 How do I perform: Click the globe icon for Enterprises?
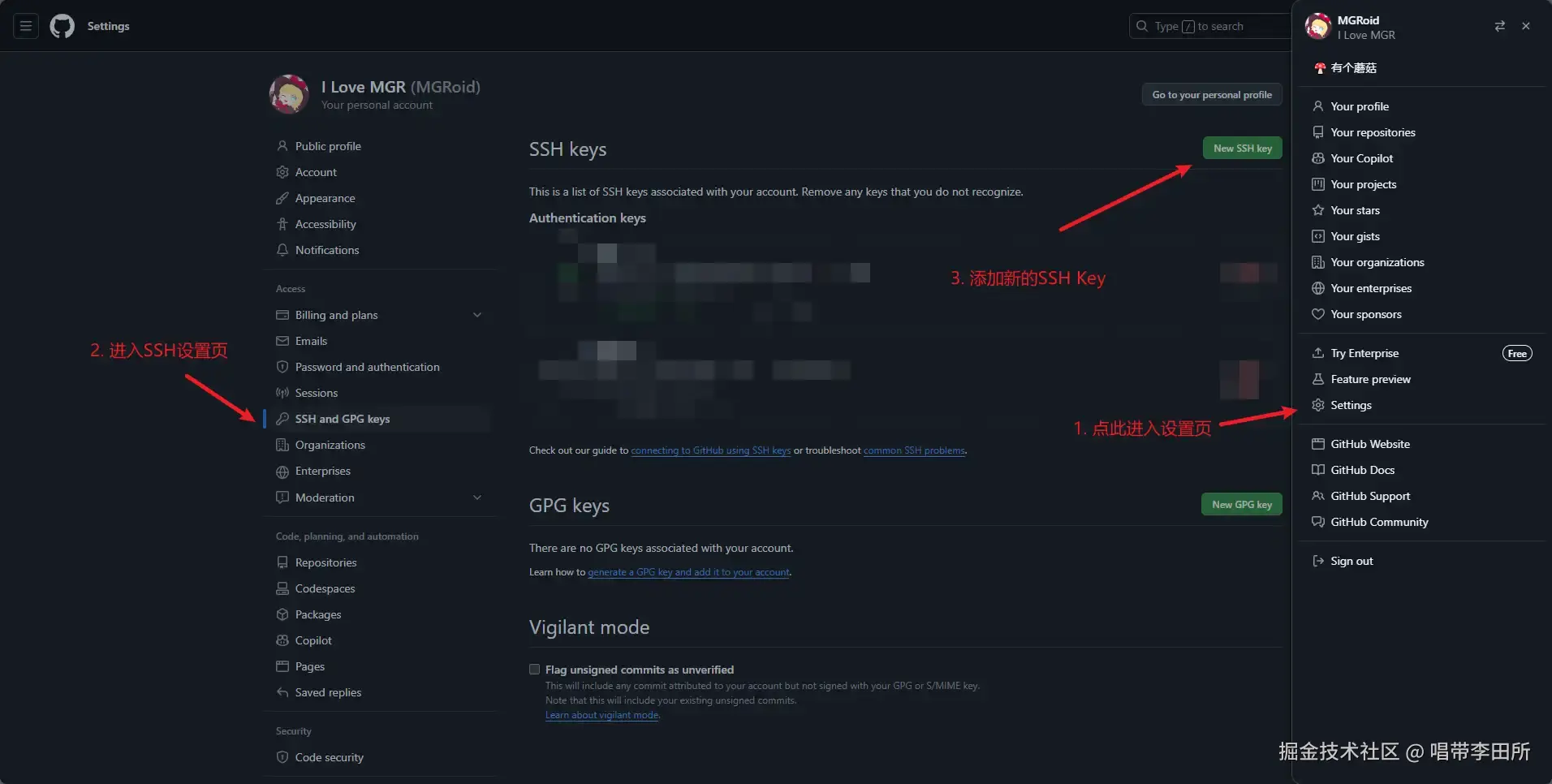(x=282, y=472)
